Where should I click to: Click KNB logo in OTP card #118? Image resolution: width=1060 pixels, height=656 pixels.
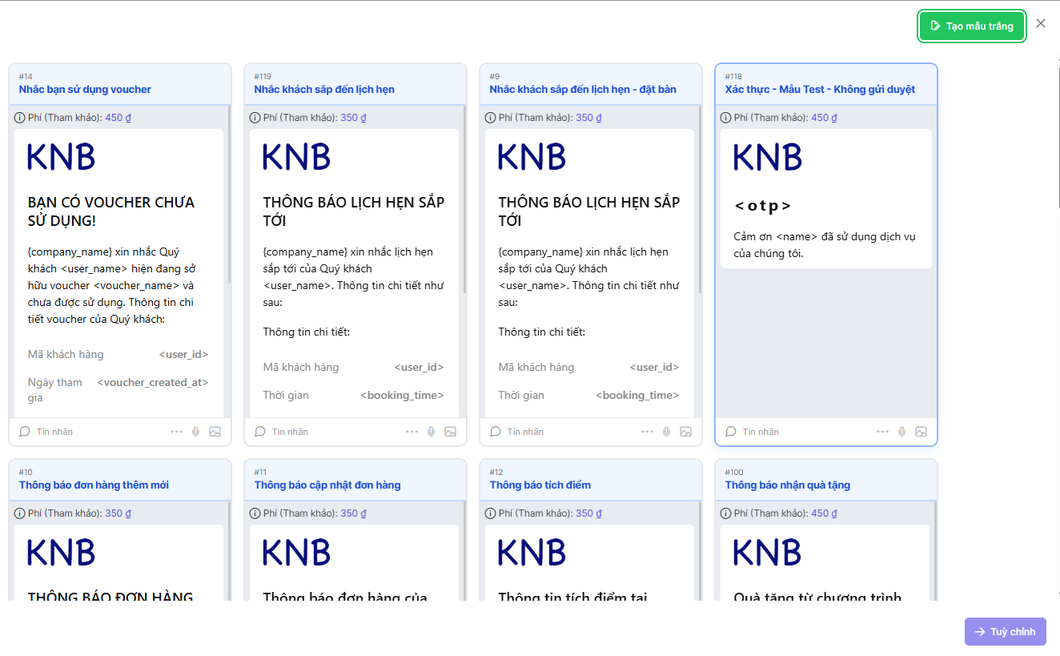(x=767, y=157)
